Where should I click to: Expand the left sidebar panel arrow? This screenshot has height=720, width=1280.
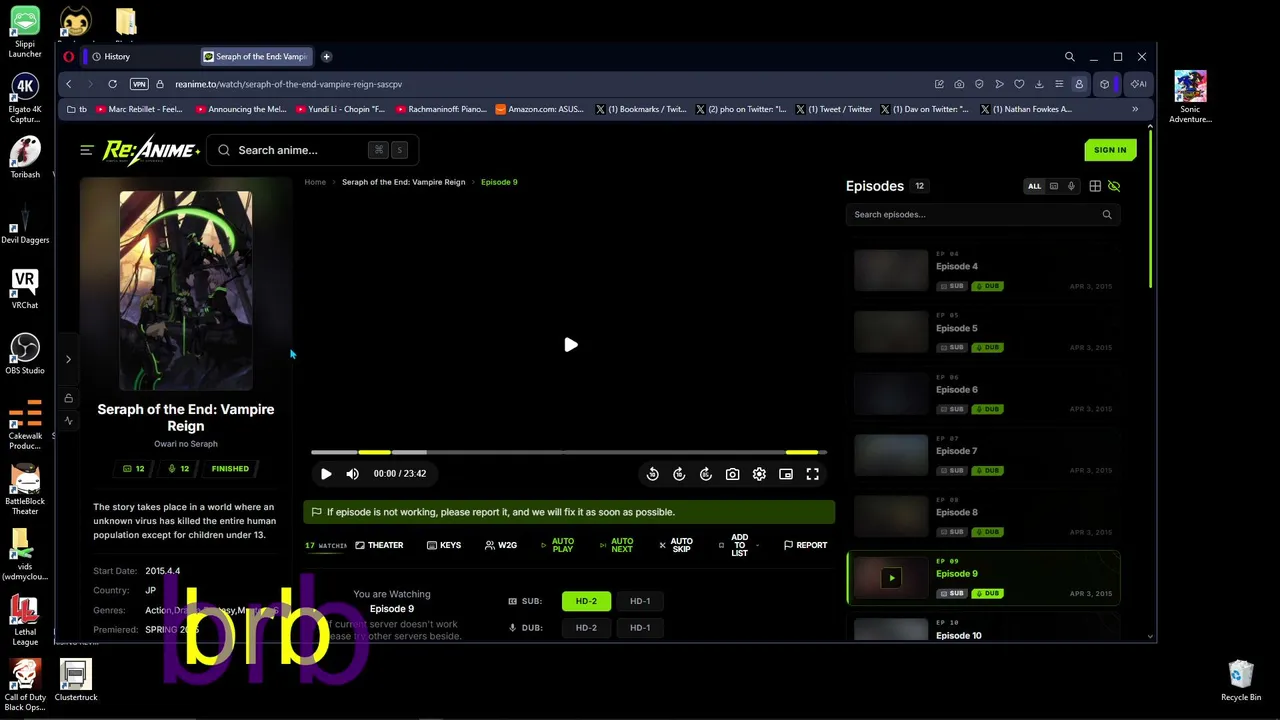pos(68,359)
